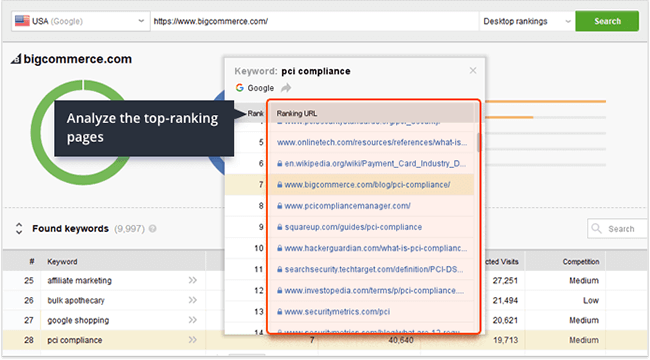
Task: Open the investopedia.com pci-compliance link
Action: pos(374,290)
